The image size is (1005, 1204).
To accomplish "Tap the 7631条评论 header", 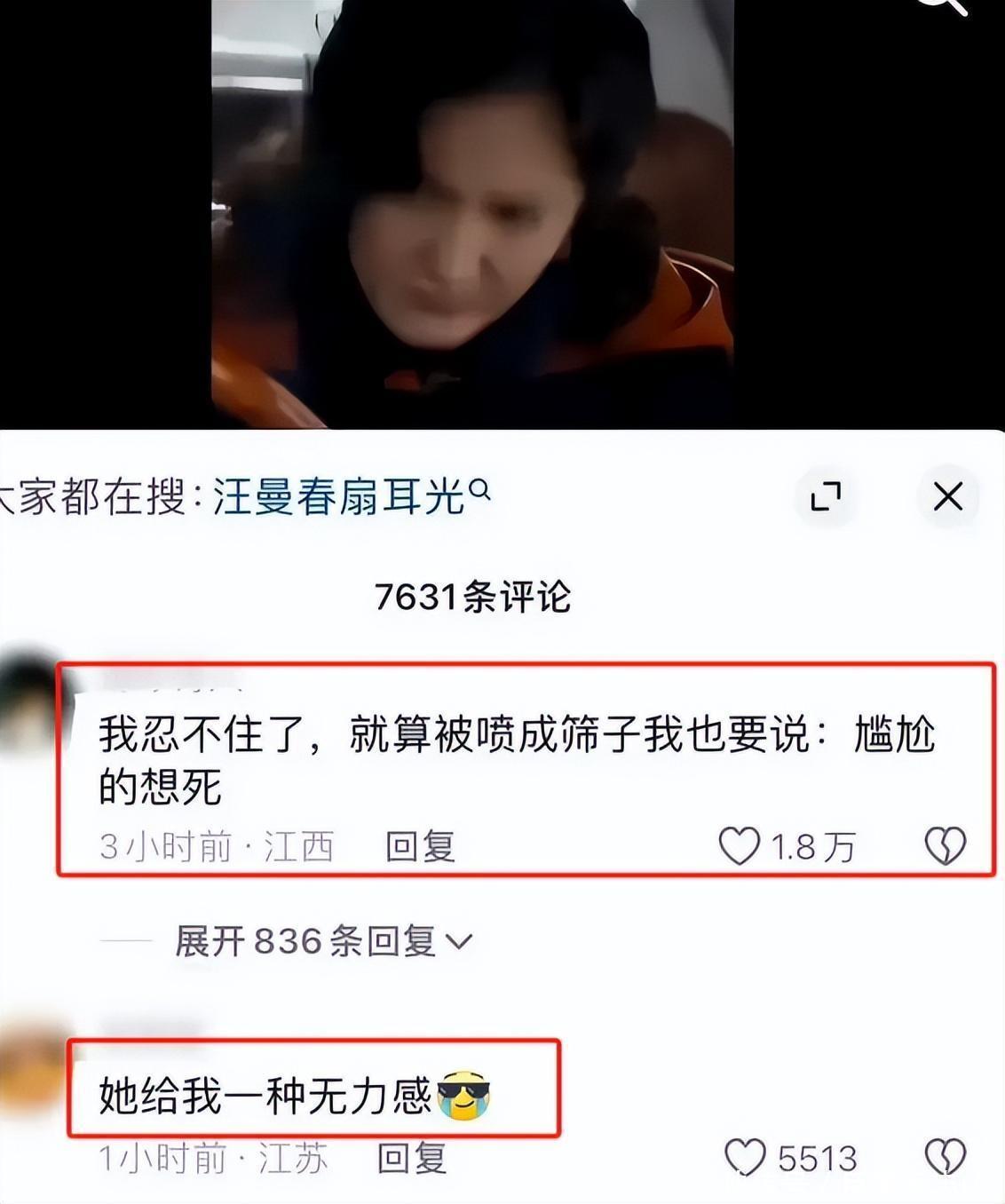I will (472, 597).
